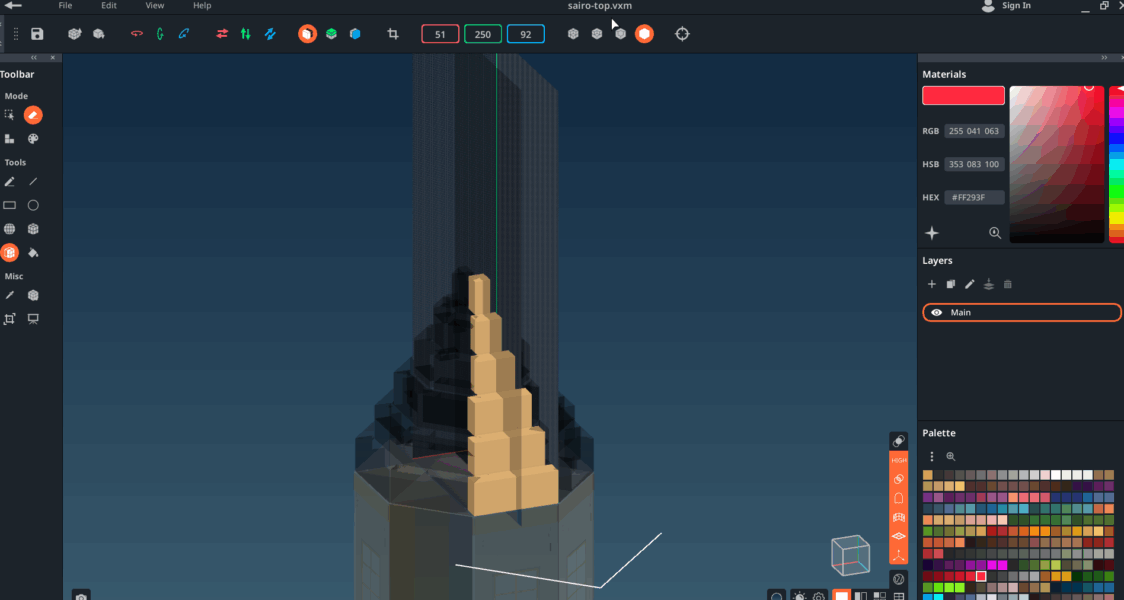Click the crop volume icon in top toolbar

pyautogui.click(x=393, y=34)
